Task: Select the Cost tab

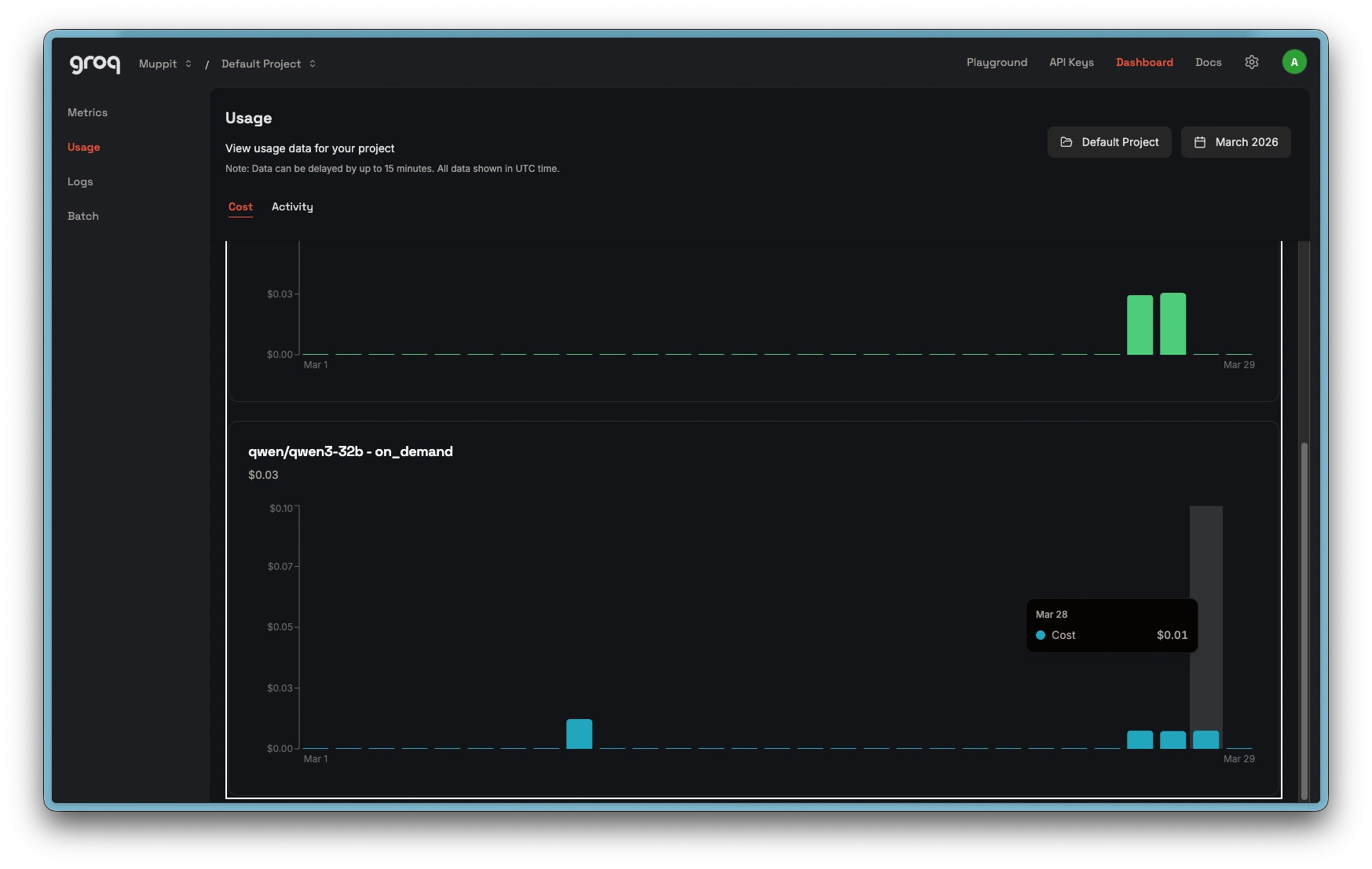Action: pos(240,206)
